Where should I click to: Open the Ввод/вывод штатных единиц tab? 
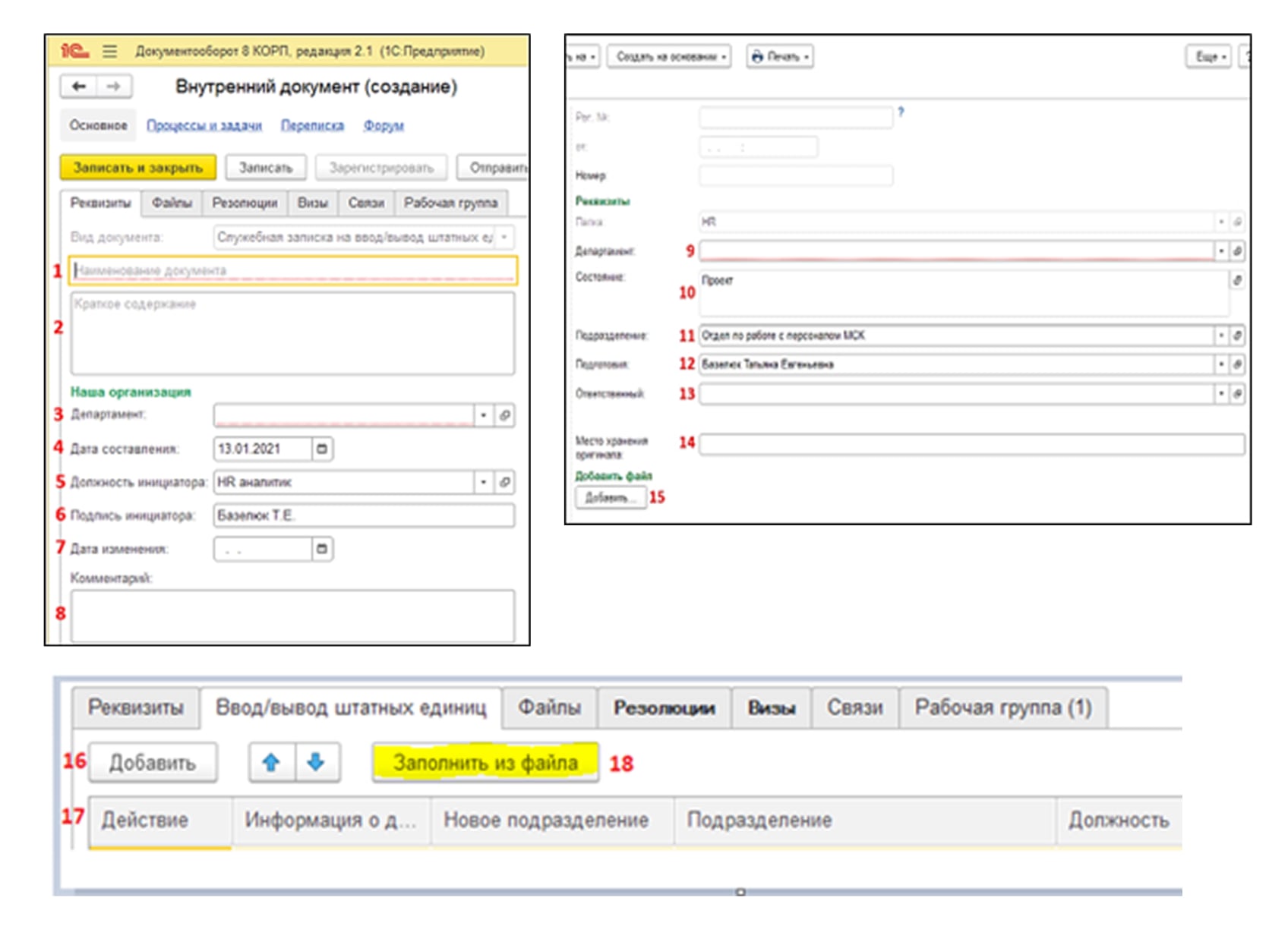[350, 707]
